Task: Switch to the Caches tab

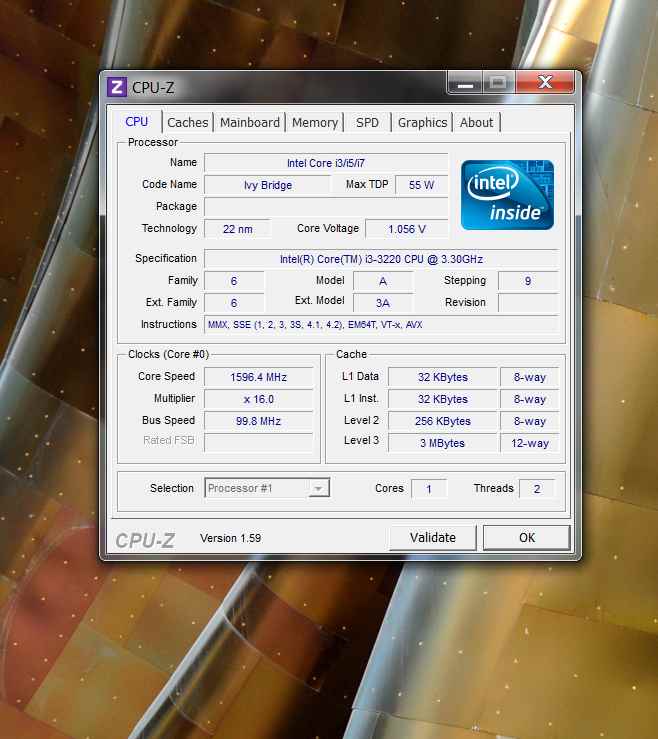Action: coord(188,123)
